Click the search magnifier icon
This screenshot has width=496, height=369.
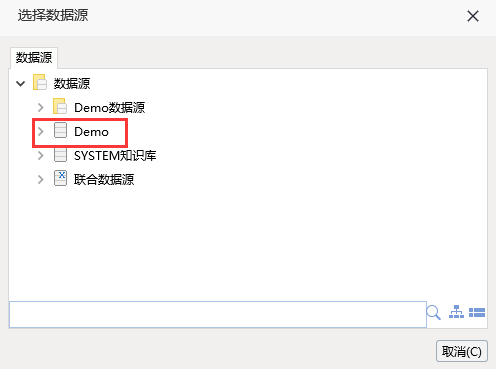coord(433,313)
